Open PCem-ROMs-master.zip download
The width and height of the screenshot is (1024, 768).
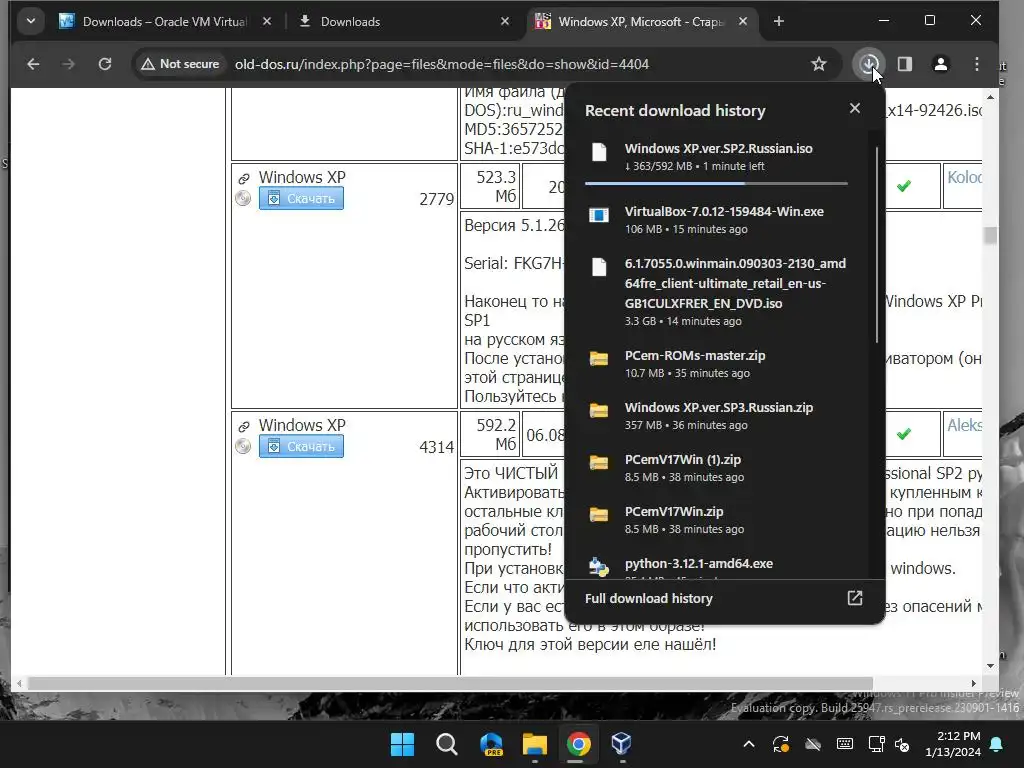pyautogui.click(x=718, y=364)
